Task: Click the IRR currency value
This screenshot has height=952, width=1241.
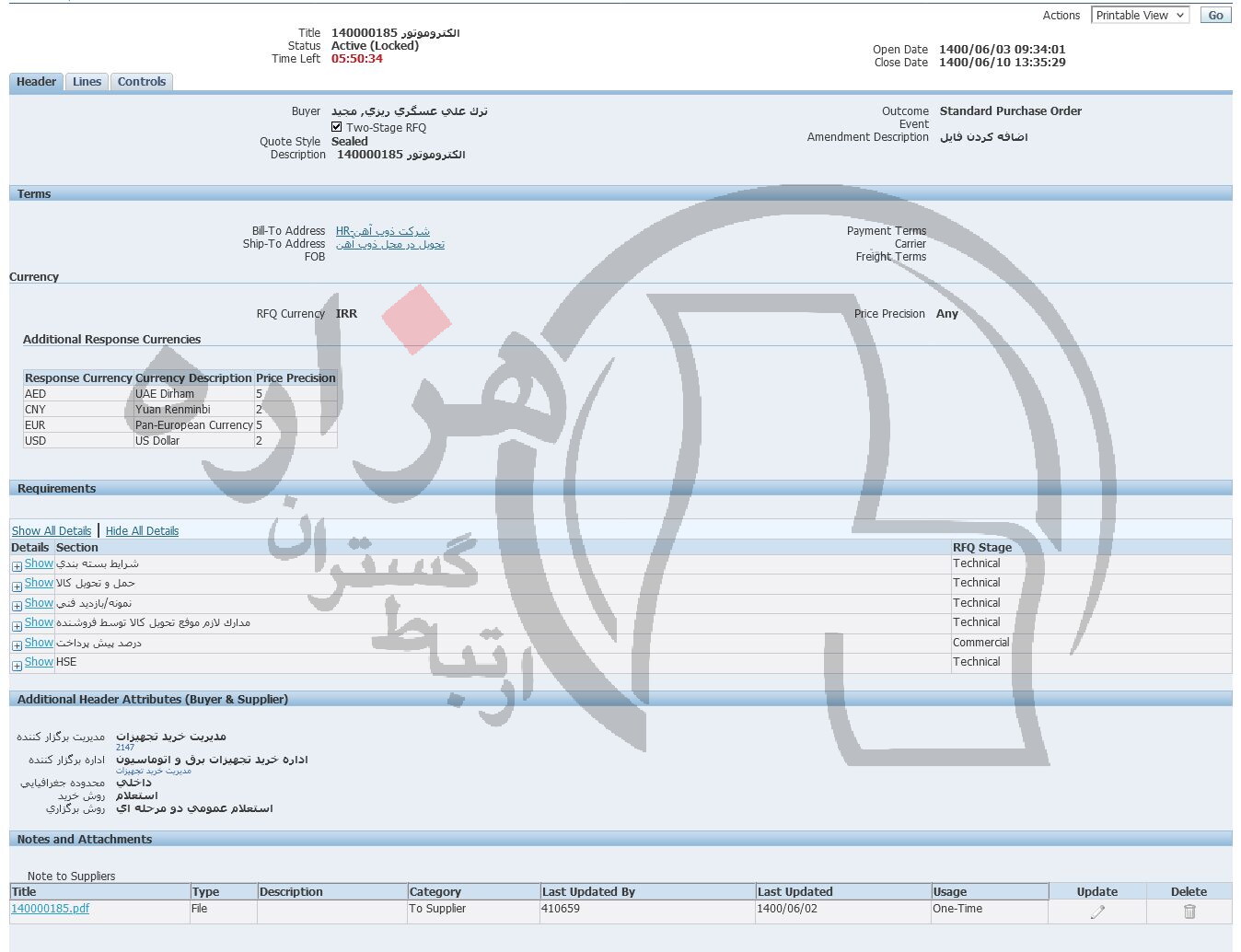Action: point(346,314)
